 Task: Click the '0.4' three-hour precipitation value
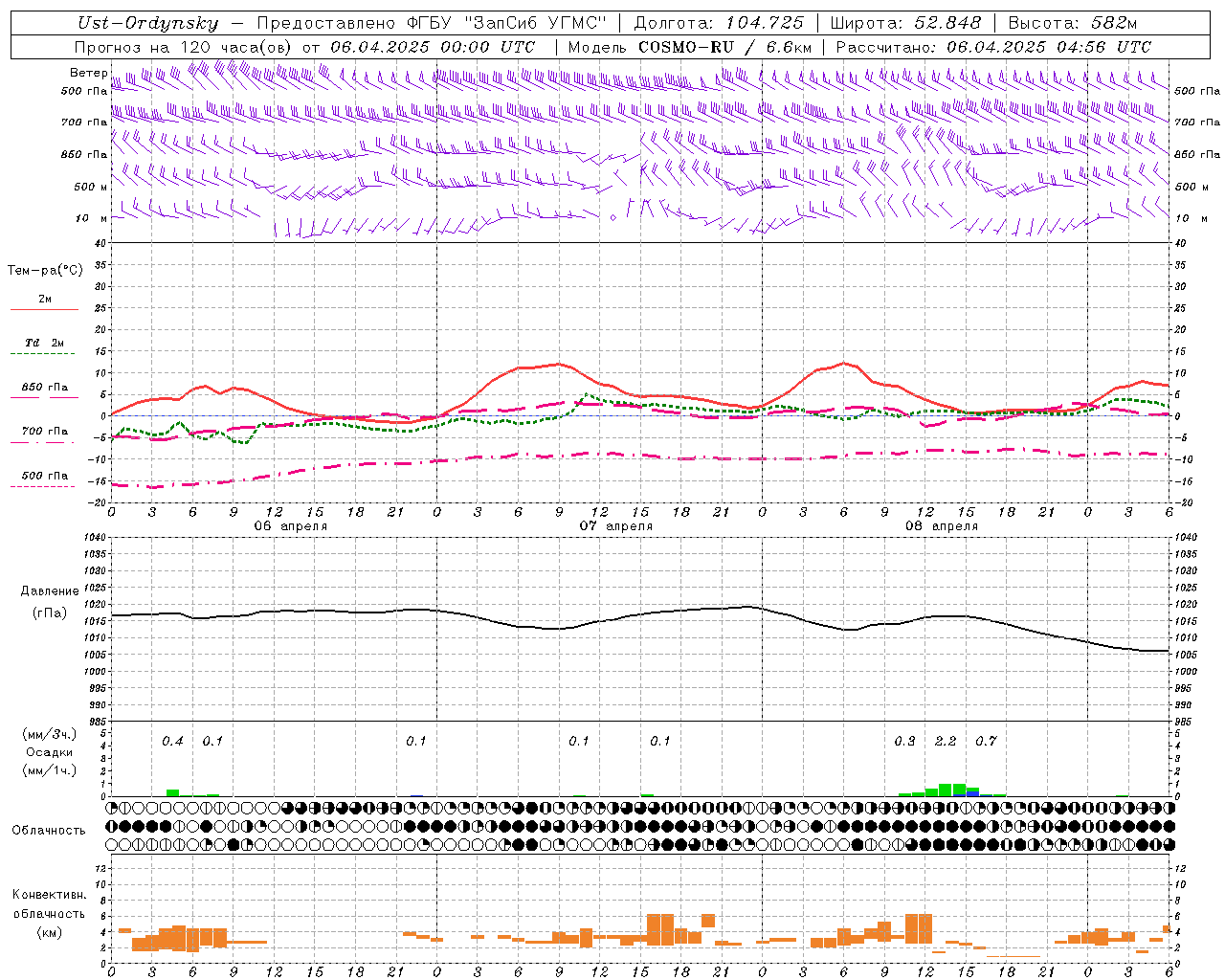pyautogui.click(x=172, y=742)
